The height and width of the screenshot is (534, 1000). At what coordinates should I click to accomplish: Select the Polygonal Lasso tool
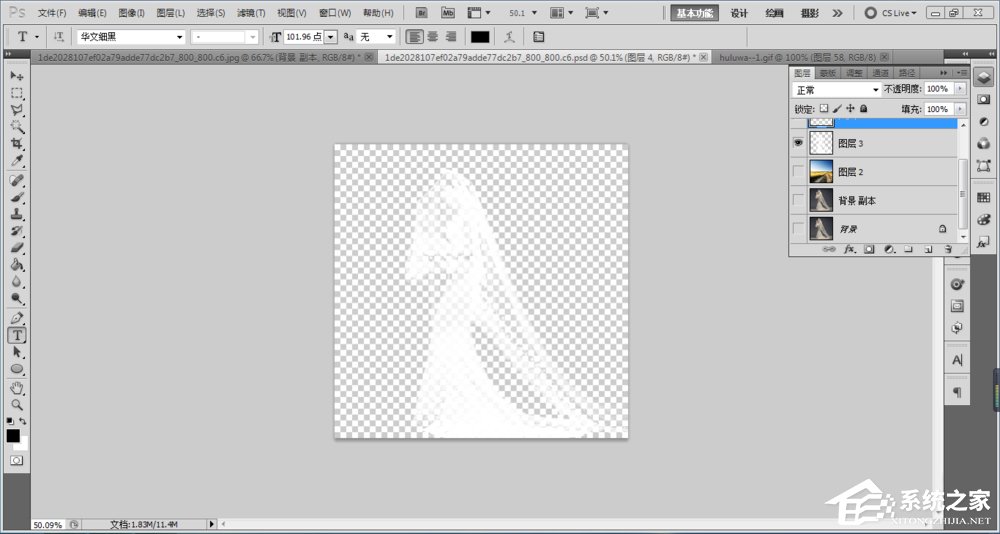17,110
